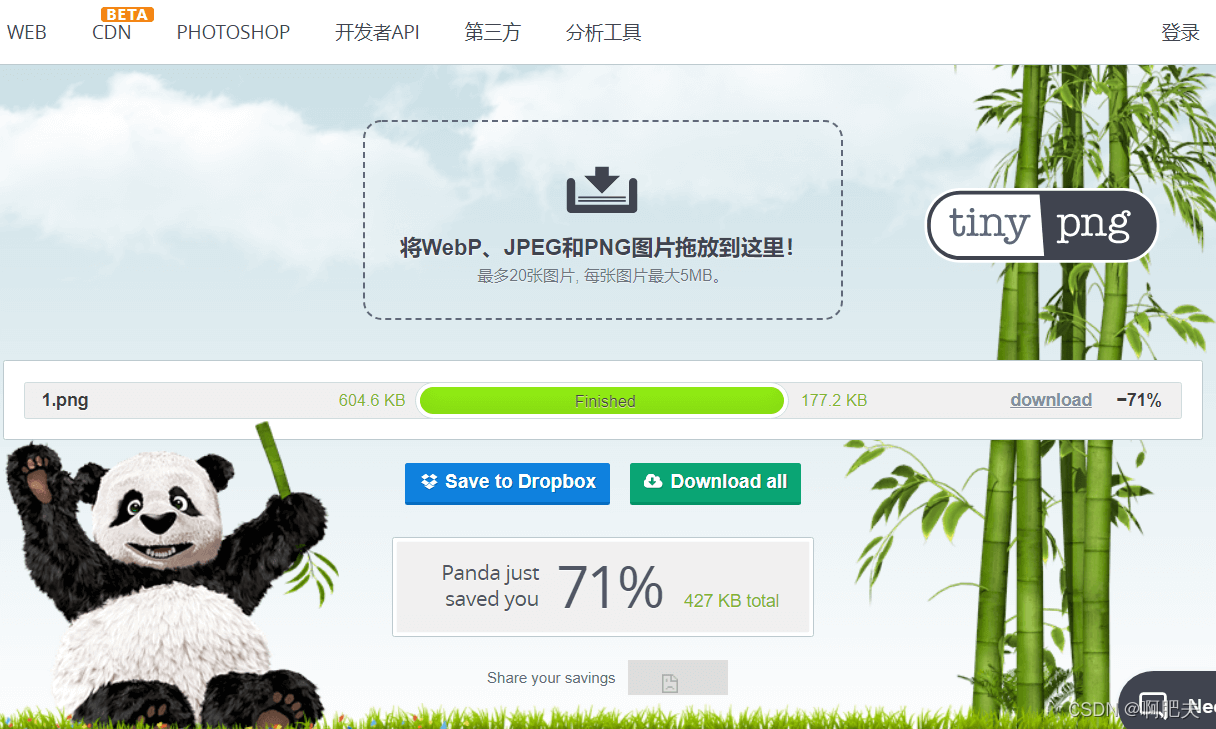This screenshot has height=729, width=1216.
Task: Click the green Finished progress bar
Action: point(602,401)
